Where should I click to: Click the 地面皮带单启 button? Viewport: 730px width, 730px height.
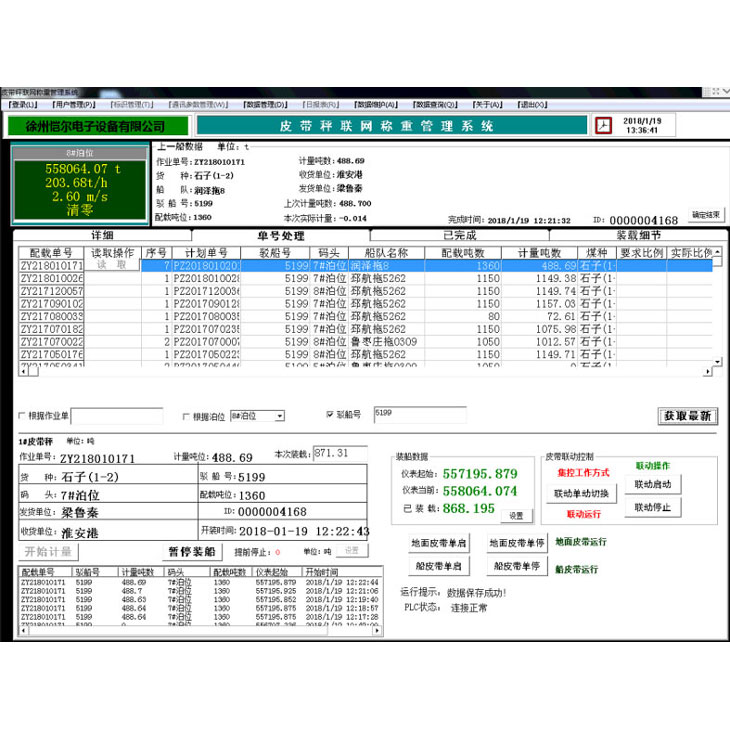pos(439,543)
